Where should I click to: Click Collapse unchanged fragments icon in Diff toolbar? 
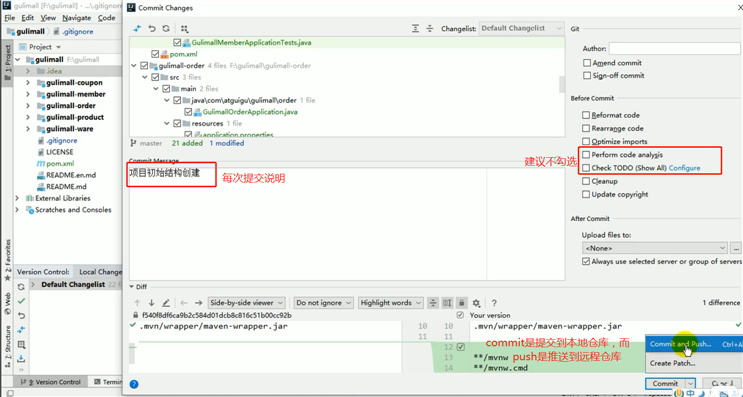433,303
